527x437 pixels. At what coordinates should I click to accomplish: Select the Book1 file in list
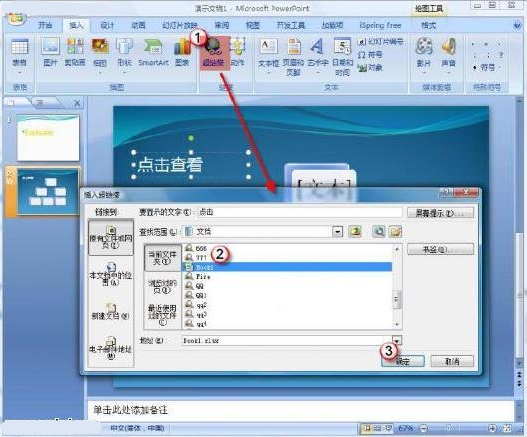[x=287, y=267]
